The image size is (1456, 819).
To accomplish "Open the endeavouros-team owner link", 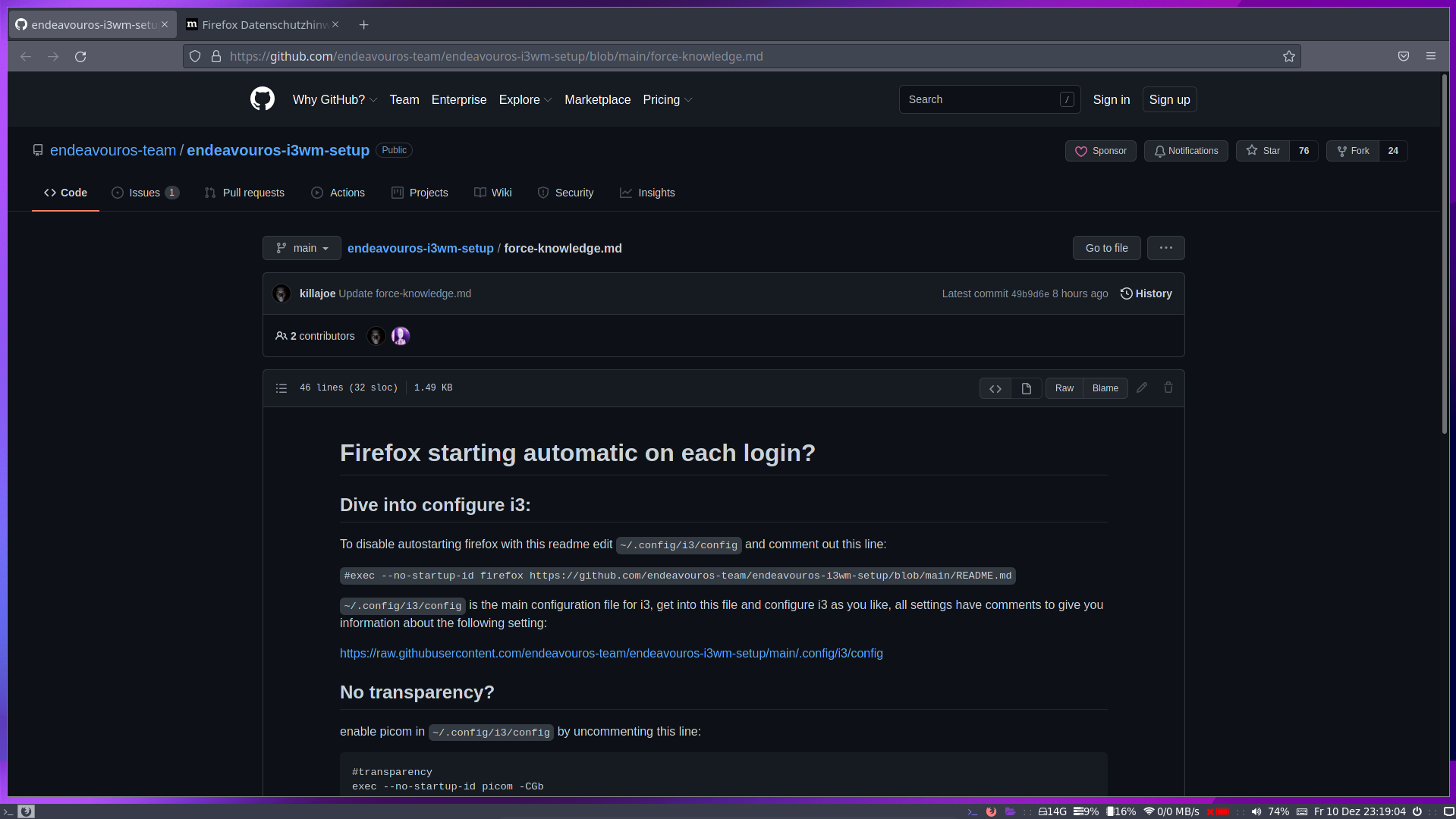I will pos(113,150).
